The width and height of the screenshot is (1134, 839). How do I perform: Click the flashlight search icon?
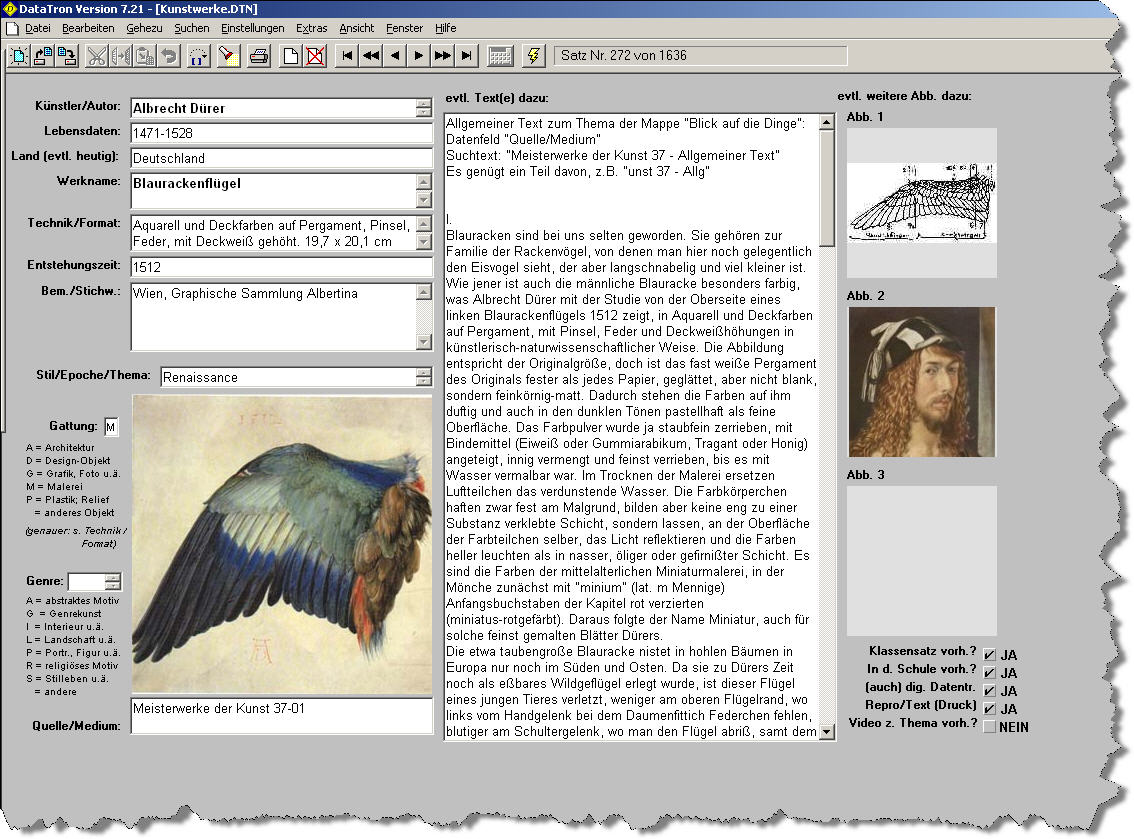(x=229, y=56)
